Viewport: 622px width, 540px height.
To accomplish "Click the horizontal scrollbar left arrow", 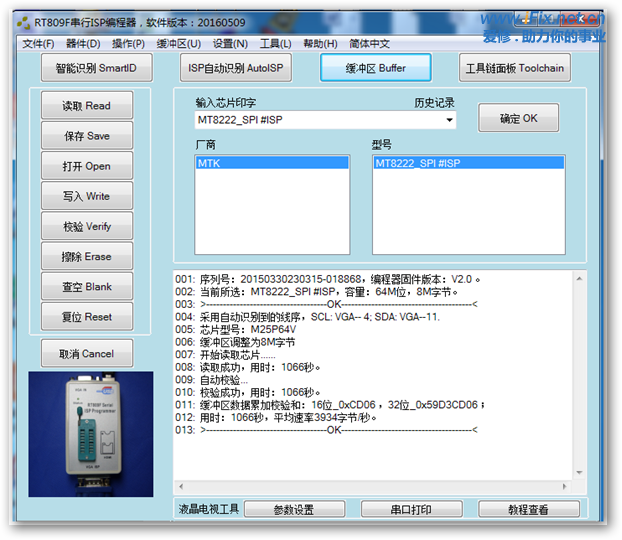I will 181,486.
